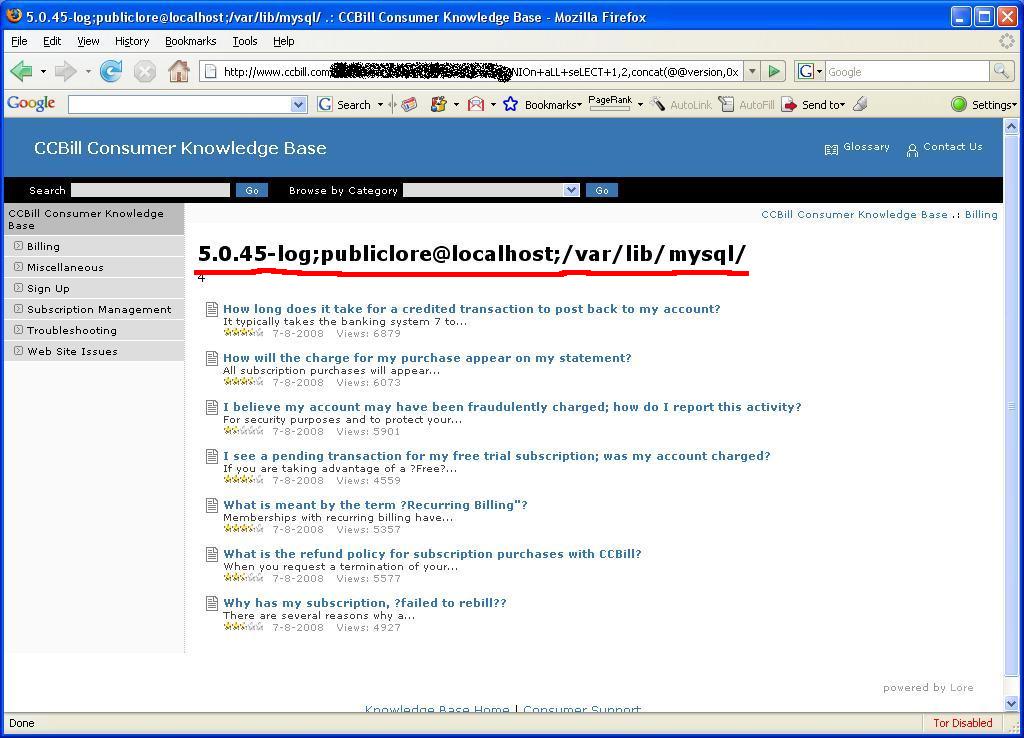Expand the Troubleshooting category in the sidebar
Image resolution: width=1024 pixels, height=738 pixels.
[18, 329]
